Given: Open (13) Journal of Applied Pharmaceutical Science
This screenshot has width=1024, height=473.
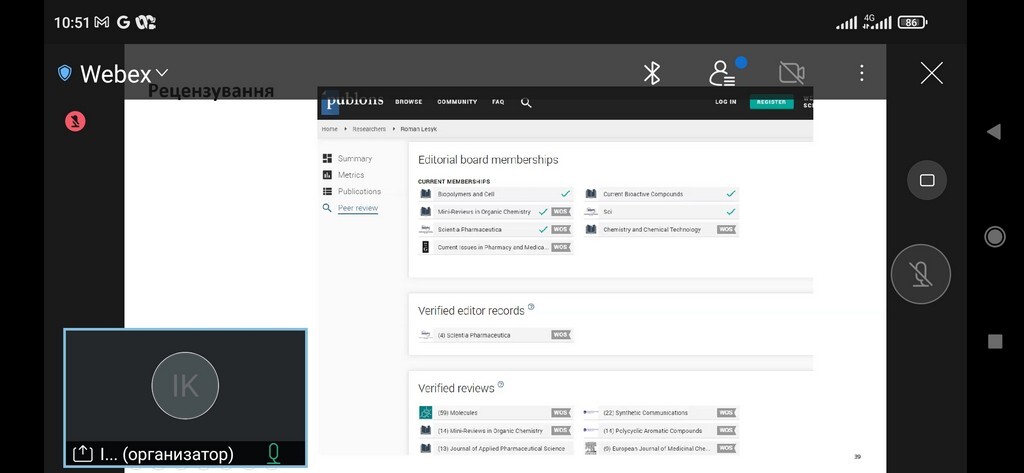Looking at the screenshot, I should (496, 449).
